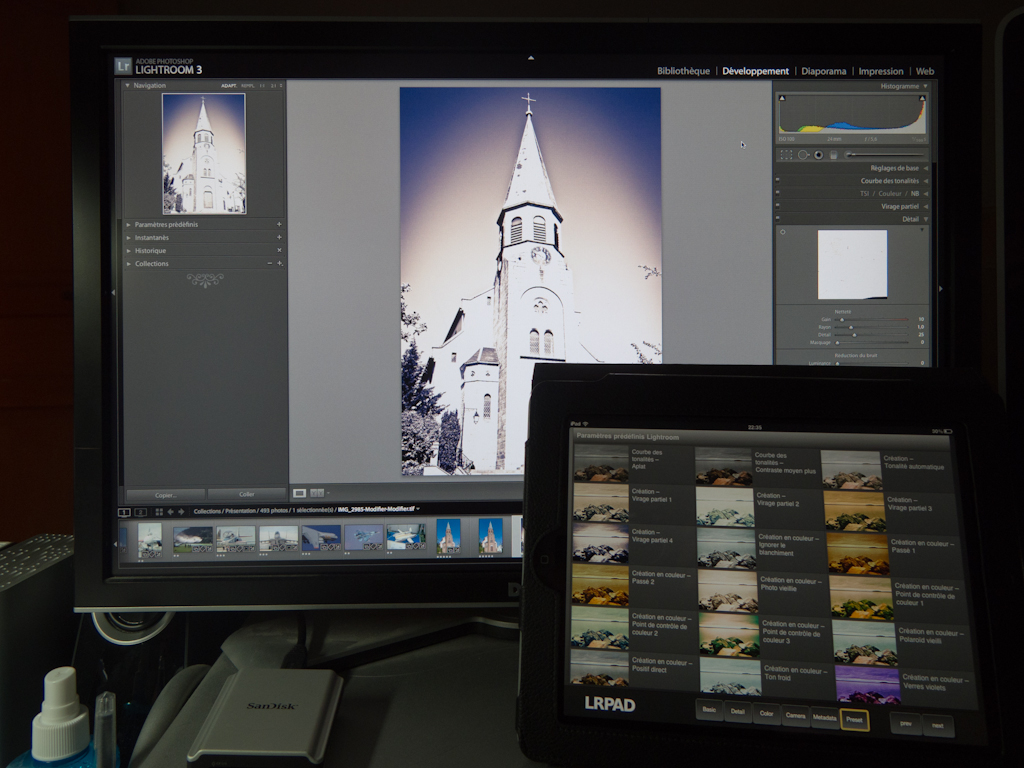The image size is (1024, 768).
Task: Toggle TSI / Couleur / NB panel switch
Action: (778, 193)
